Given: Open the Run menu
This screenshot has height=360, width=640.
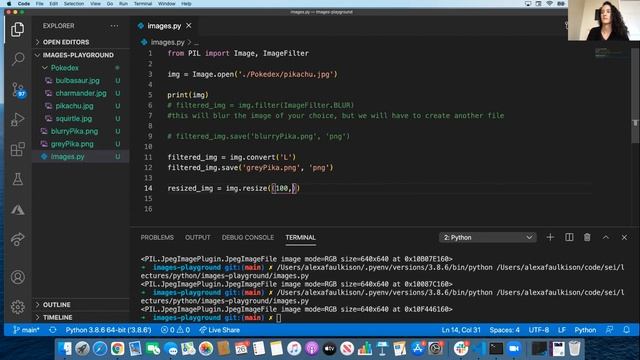Looking at the screenshot, I should click(x=123, y=4).
